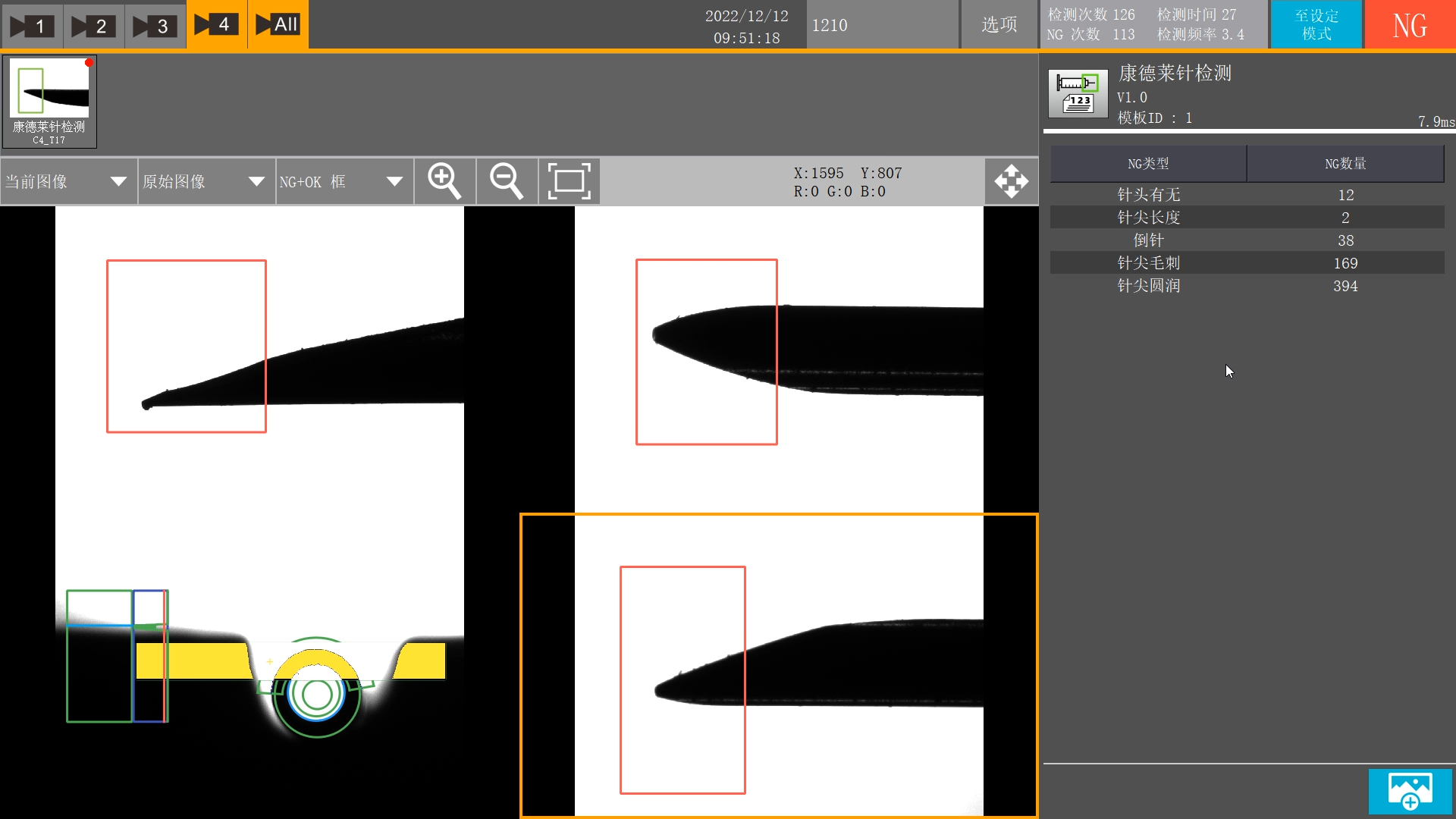Toggle camera 4 view button
This screenshot has height=819, width=1456.
tap(216, 25)
